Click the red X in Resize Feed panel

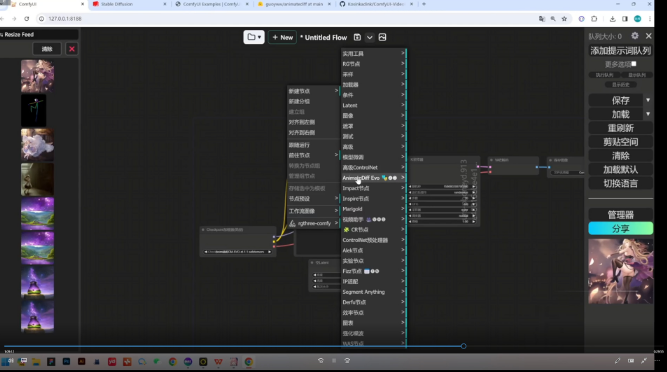pyautogui.click(x=72, y=49)
